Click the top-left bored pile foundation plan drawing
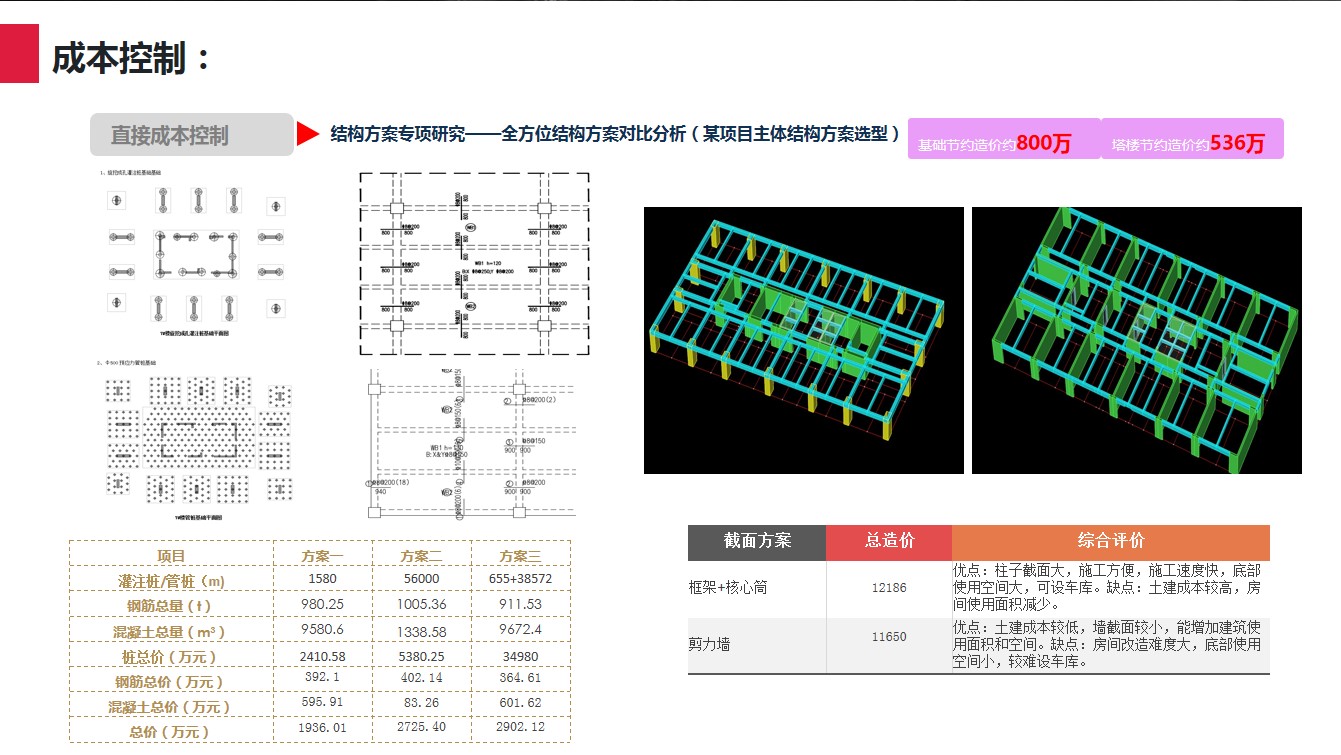The image size is (1341, 755). (x=195, y=255)
